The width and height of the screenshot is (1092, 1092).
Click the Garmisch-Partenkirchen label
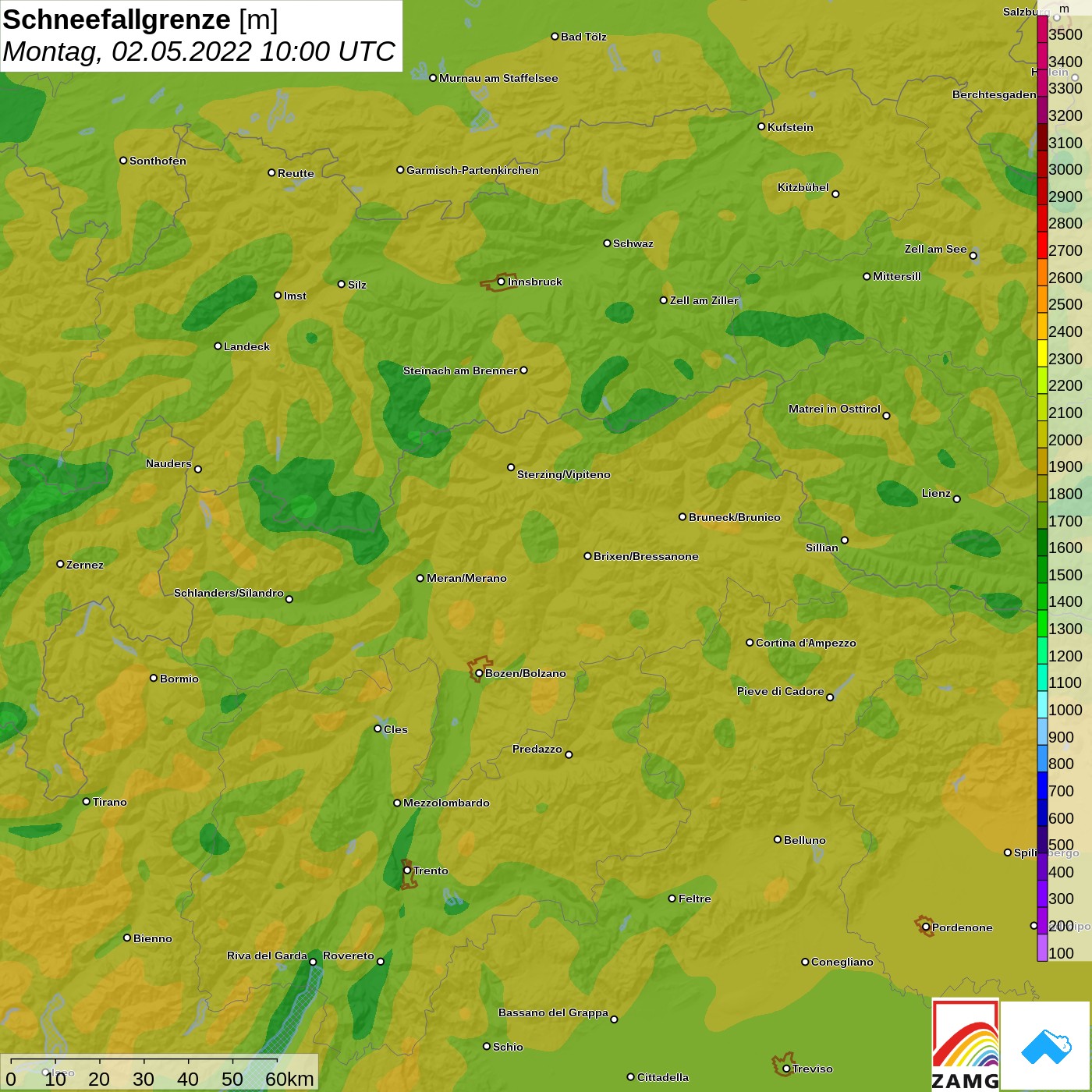tap(473, 170)
